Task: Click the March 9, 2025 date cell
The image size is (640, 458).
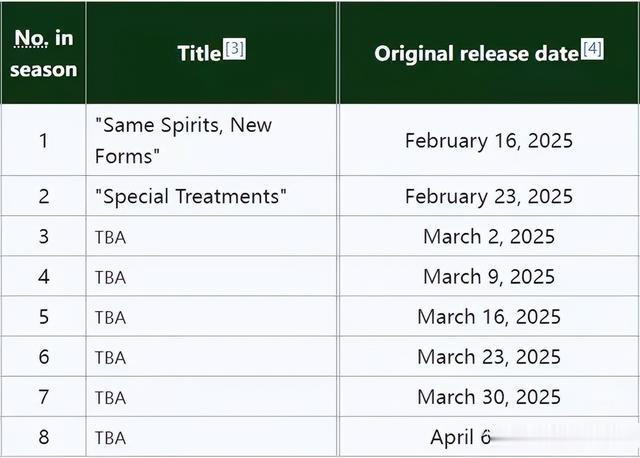Action: coord(489,276)
